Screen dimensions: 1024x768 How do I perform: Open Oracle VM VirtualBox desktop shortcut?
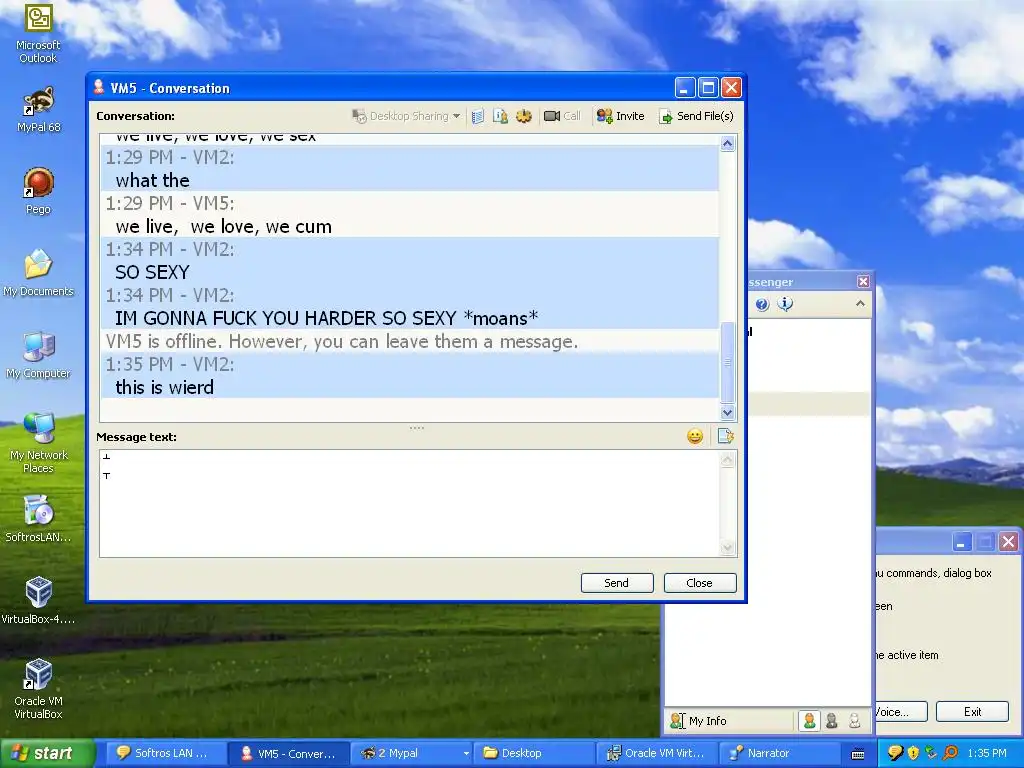point(38,689)
